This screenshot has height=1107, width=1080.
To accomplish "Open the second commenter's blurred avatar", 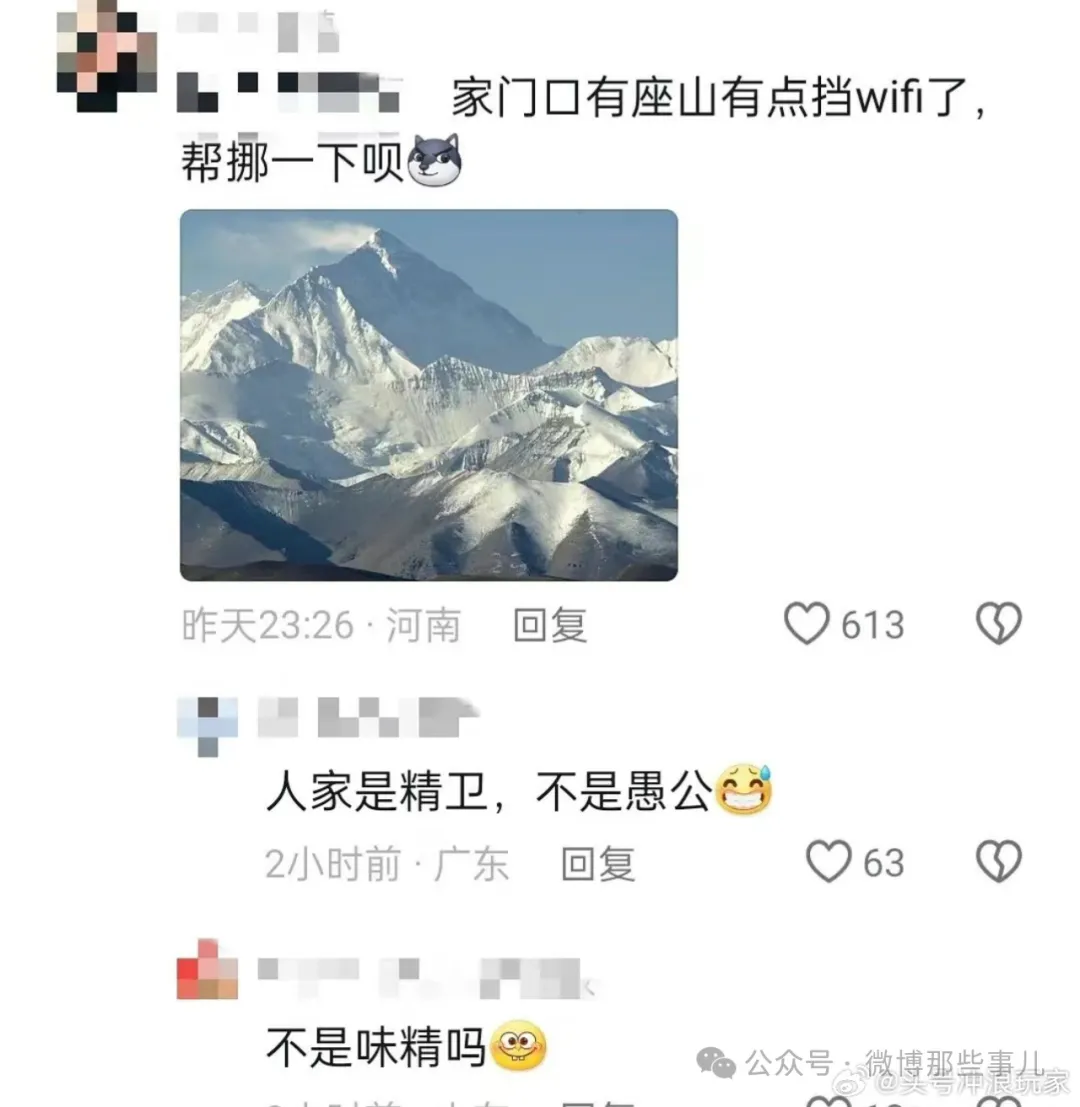I will pyautogui.click(x=208, y=726).
